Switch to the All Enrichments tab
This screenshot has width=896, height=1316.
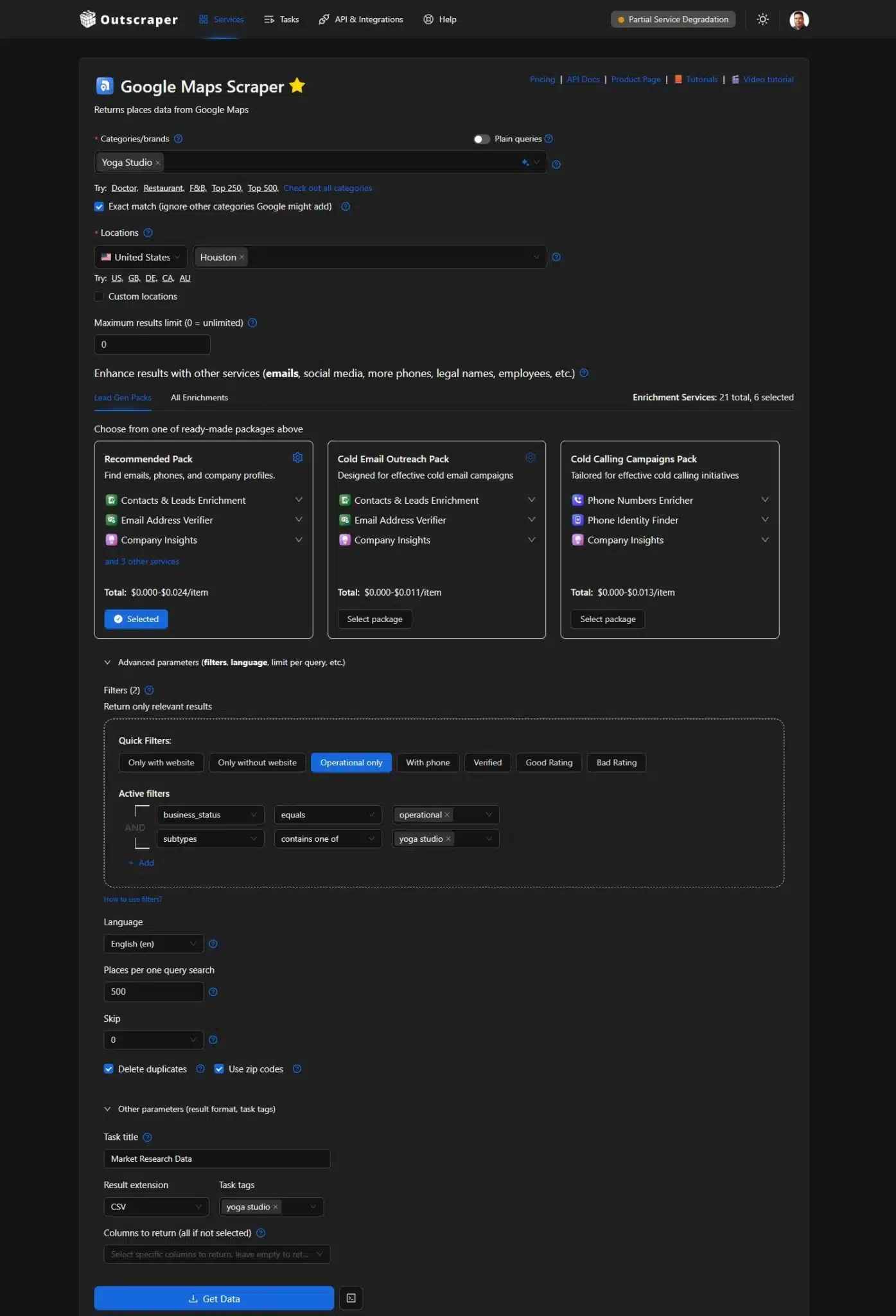(x=199, y=398)
